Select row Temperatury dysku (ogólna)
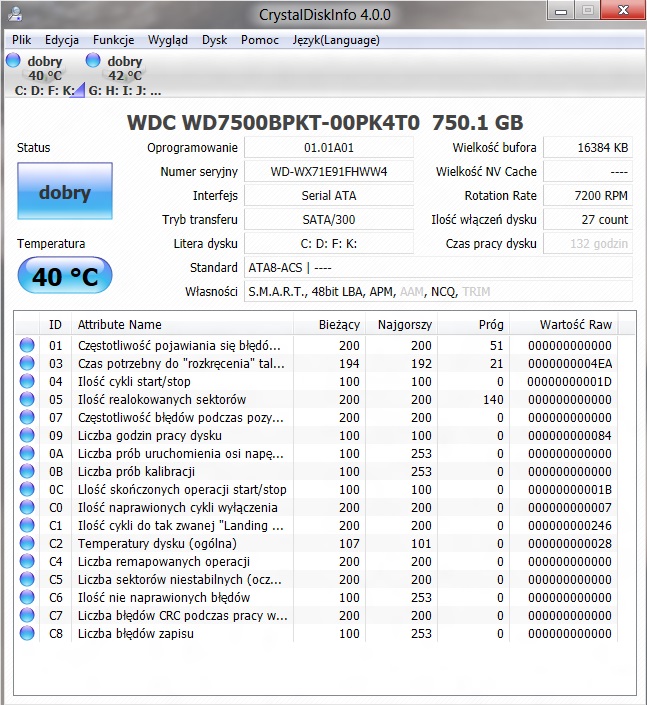 pyautogui.click(x=317, y=543)
